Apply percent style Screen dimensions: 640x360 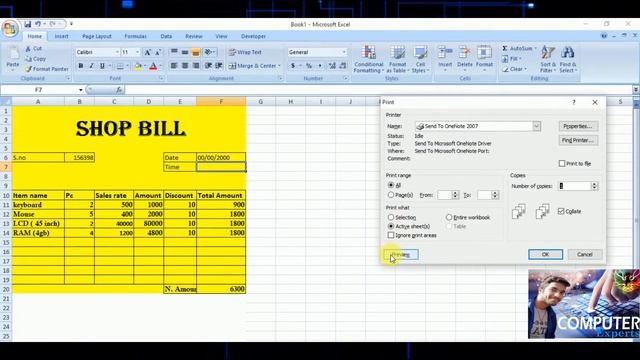click(309, 66)
